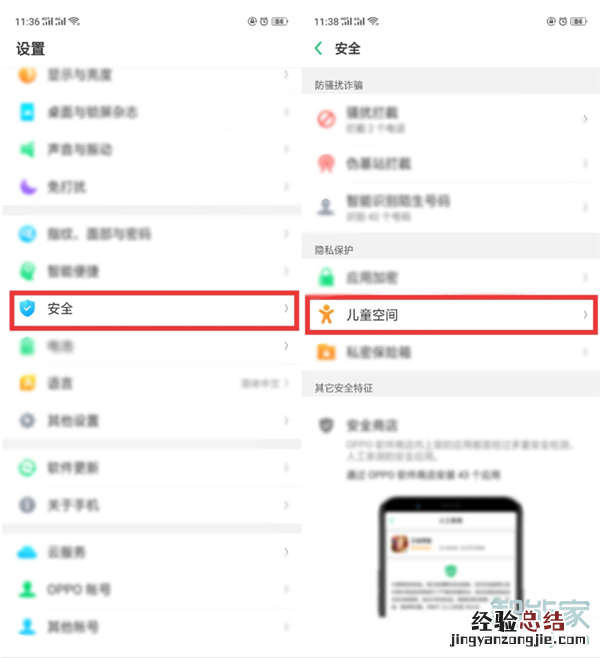600x658 pixels.
Task: Open the 儿童空间 entry under 隐私保护
Action: (451, 315)
